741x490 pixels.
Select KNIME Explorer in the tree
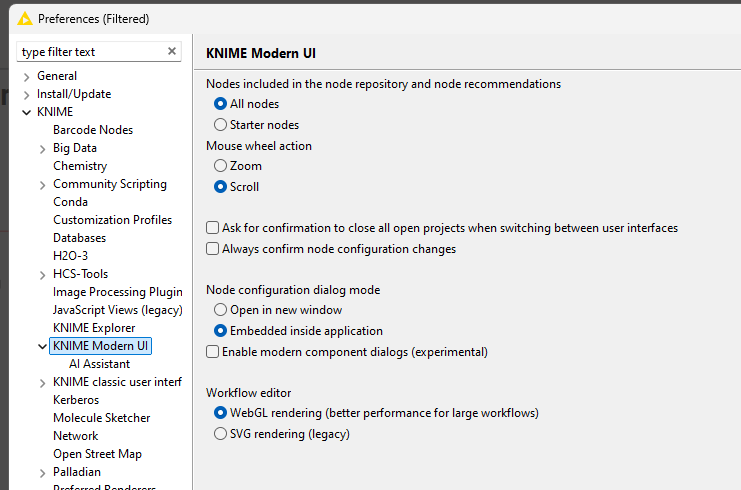pyautogui.click(x=94, y=328)
